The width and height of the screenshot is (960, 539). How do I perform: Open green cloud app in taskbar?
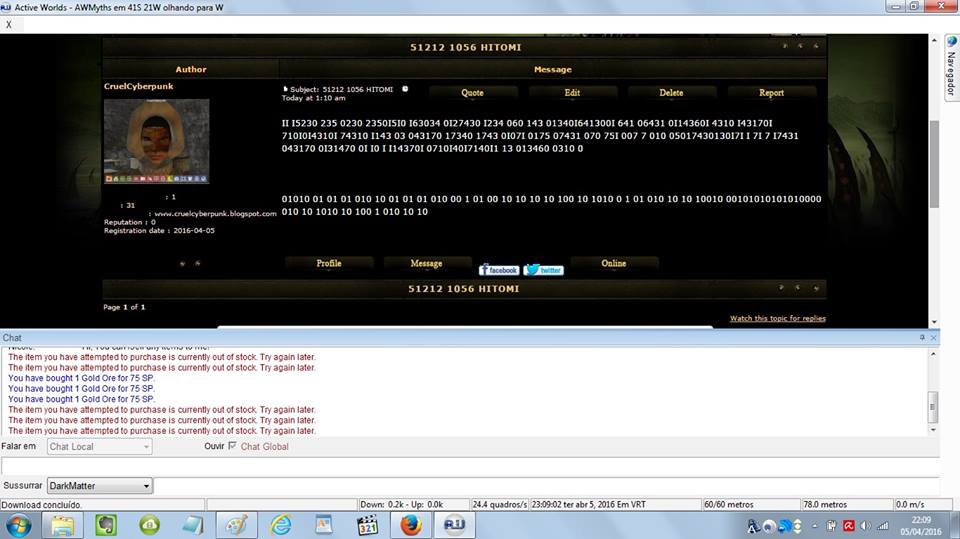(149, 525)
